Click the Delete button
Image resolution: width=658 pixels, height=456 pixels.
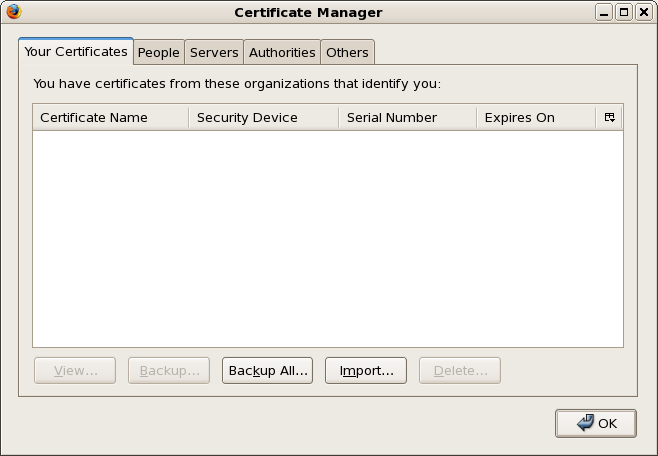[x=460, y=371]
